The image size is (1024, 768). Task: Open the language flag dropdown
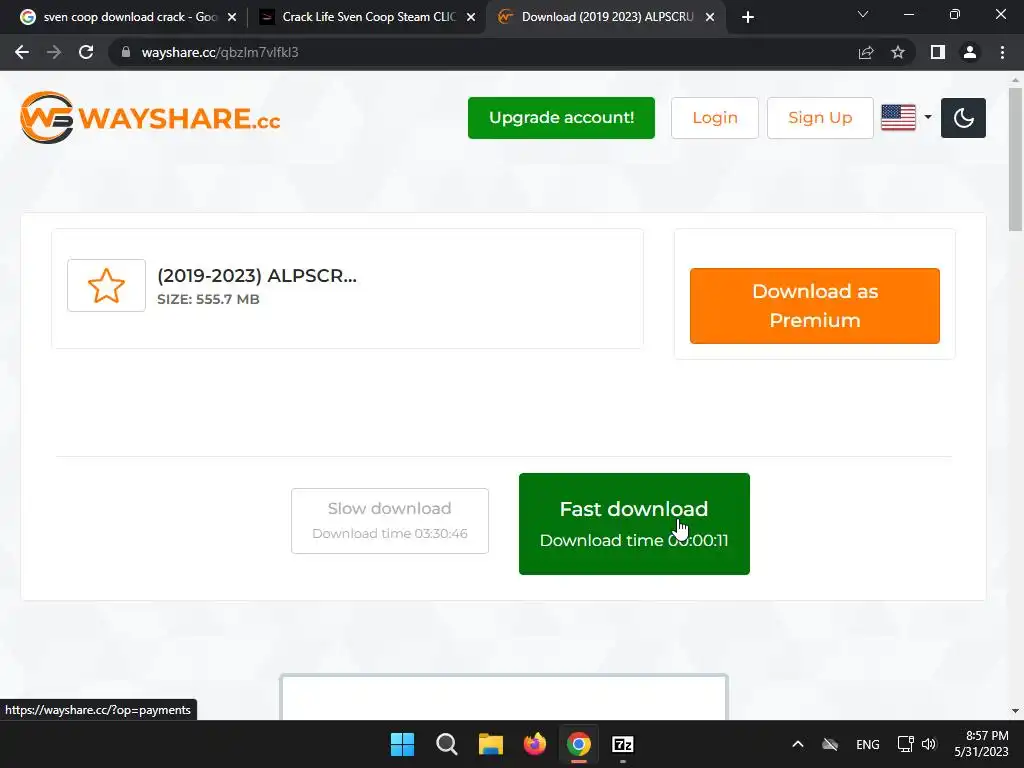[x=906, y=118]
